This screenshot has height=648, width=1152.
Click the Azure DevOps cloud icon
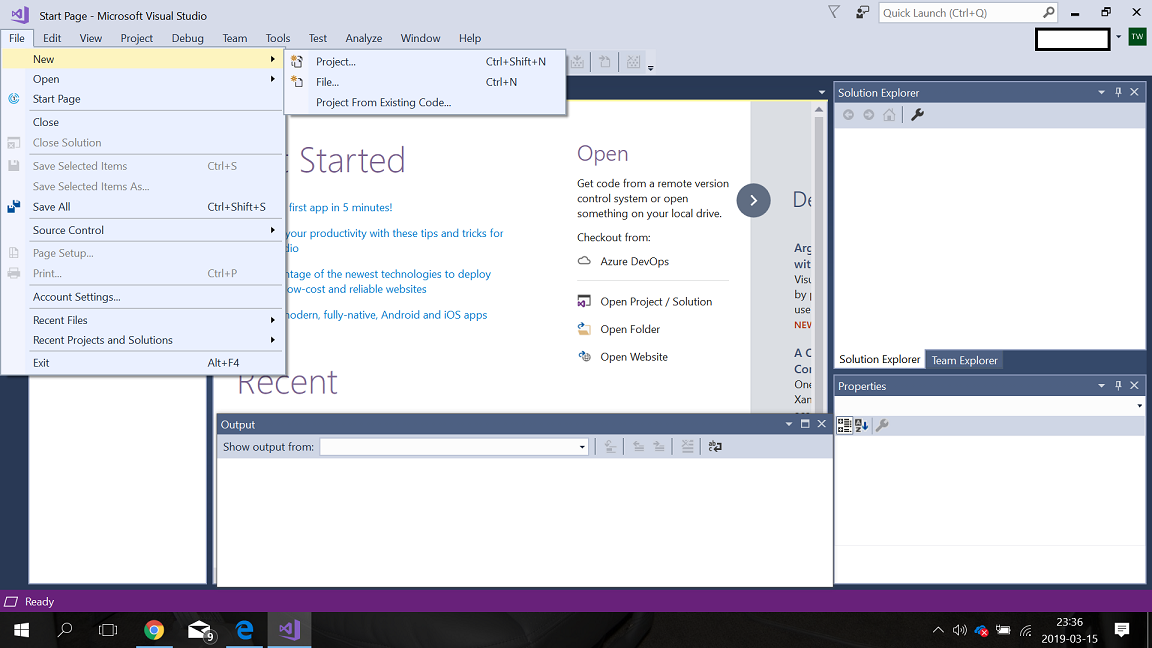pyautogui.click(x=584, y=261)
